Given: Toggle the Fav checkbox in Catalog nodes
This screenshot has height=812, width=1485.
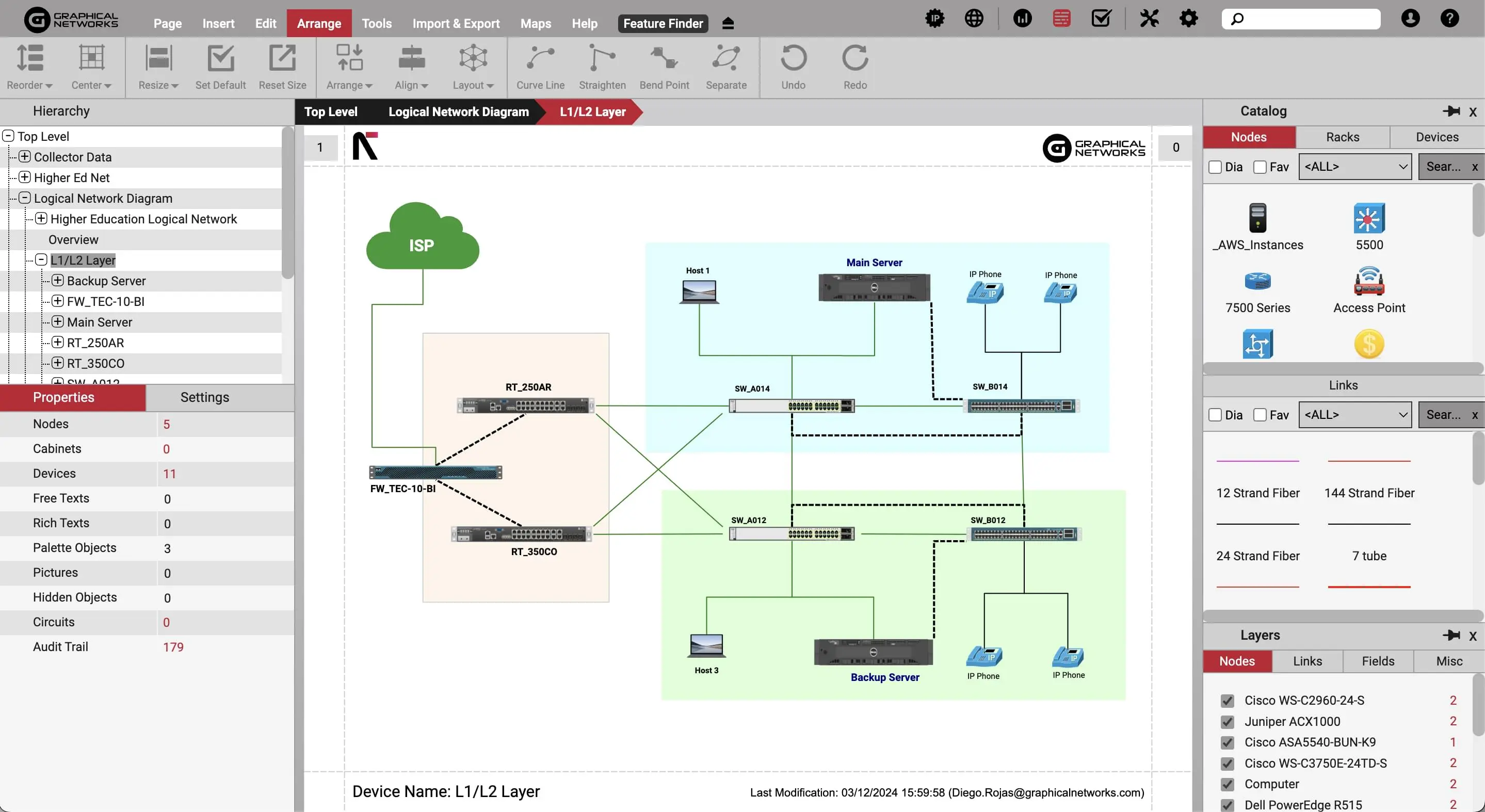Looking at the screenshot, I should (x=1260, y=167).
